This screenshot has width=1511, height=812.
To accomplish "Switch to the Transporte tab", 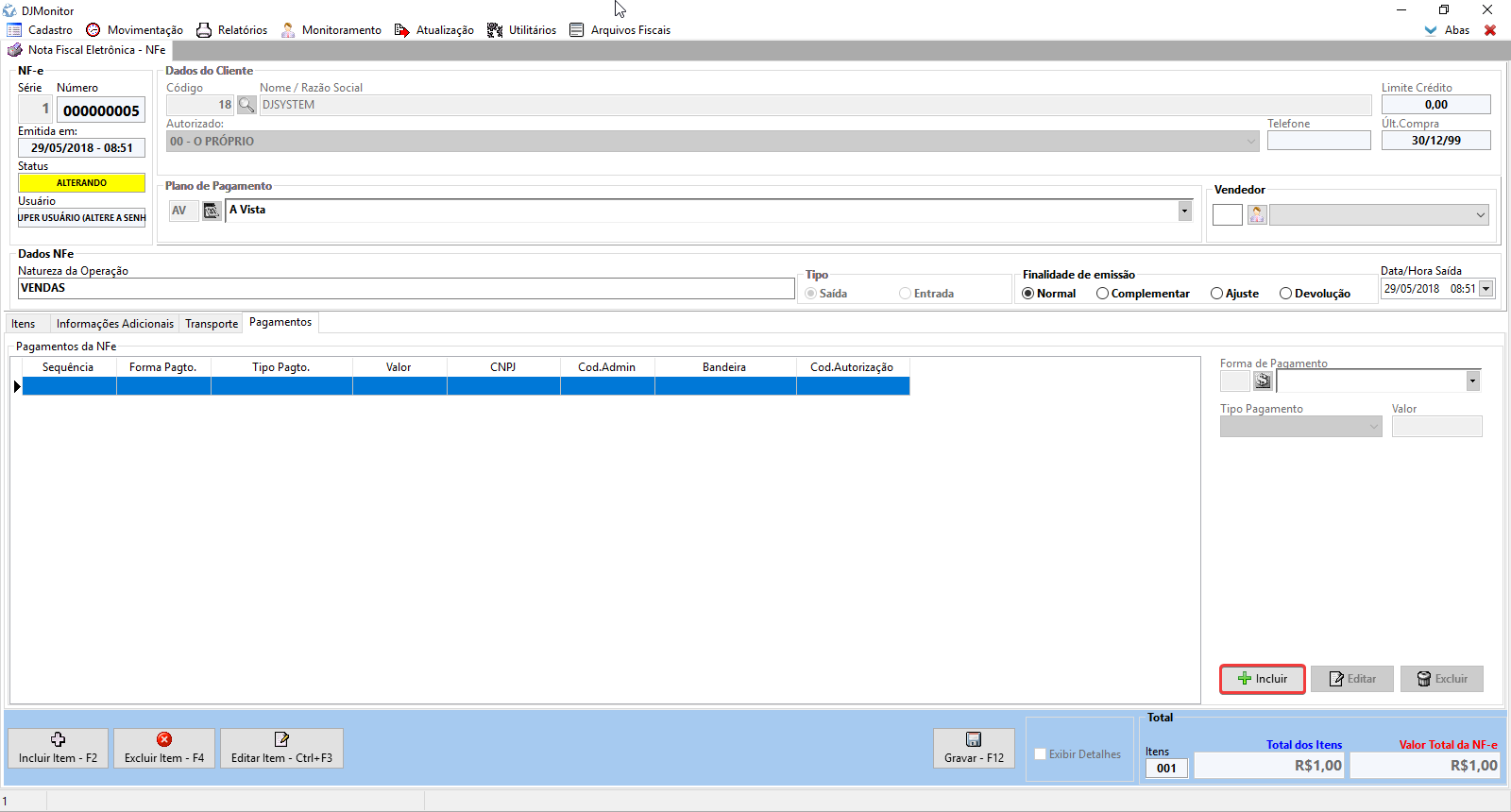I will point(212,324).
